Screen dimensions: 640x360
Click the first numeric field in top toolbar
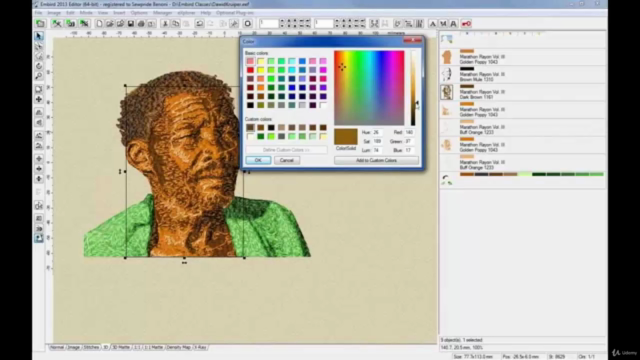click(x=269, y=24)
